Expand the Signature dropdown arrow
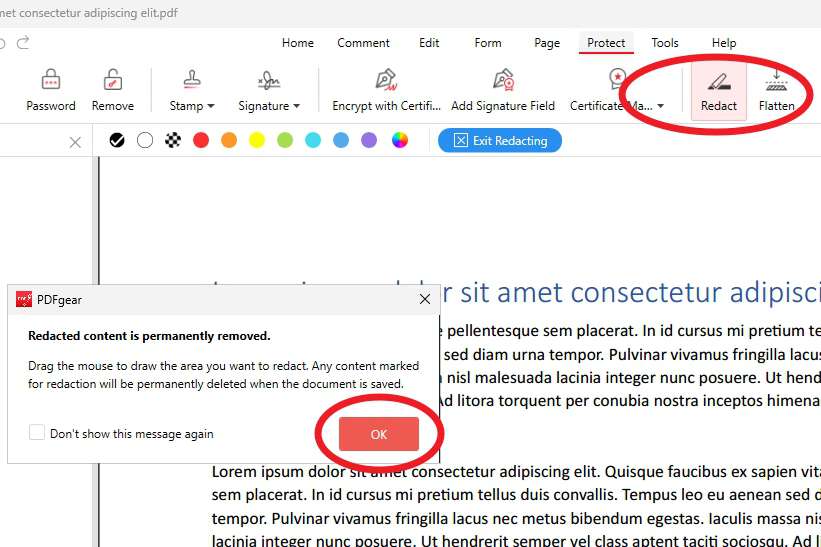The height and width of the screenshot is (547, 821). pyautogui.click(x=296, y=106)
